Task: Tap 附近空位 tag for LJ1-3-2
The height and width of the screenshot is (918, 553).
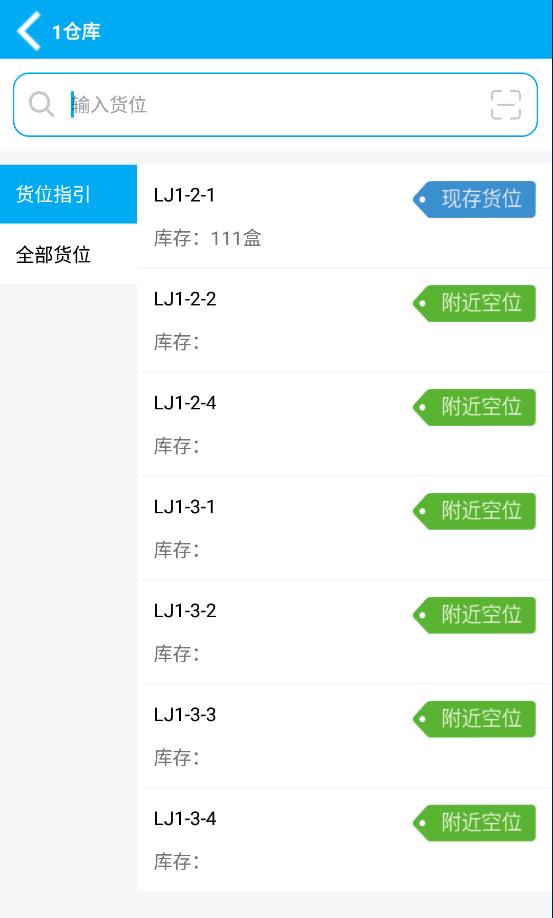Action: (x=474, y=615)
